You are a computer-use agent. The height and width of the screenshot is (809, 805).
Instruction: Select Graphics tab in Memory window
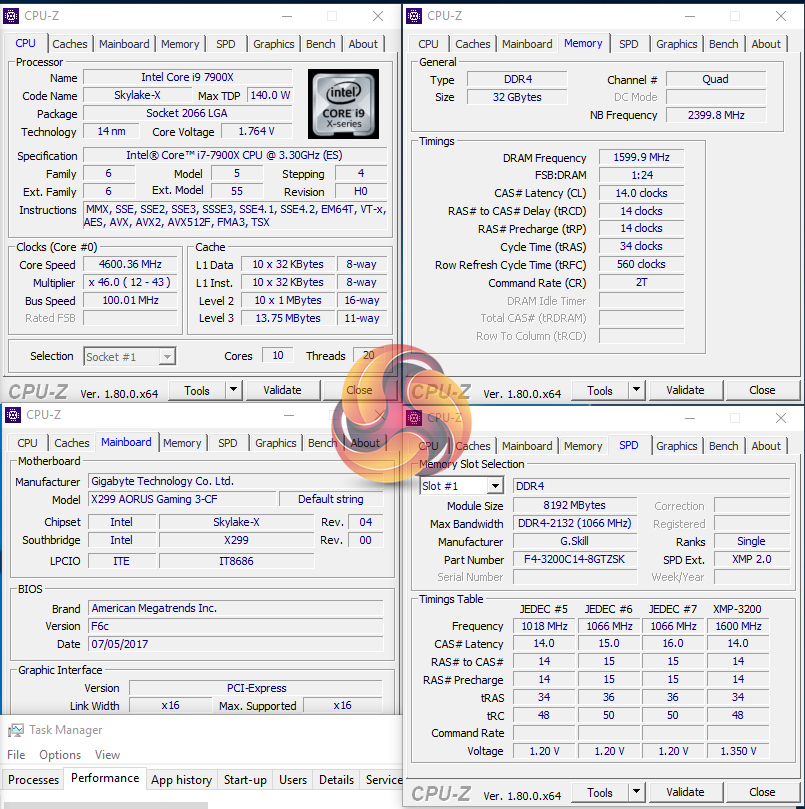677,44
